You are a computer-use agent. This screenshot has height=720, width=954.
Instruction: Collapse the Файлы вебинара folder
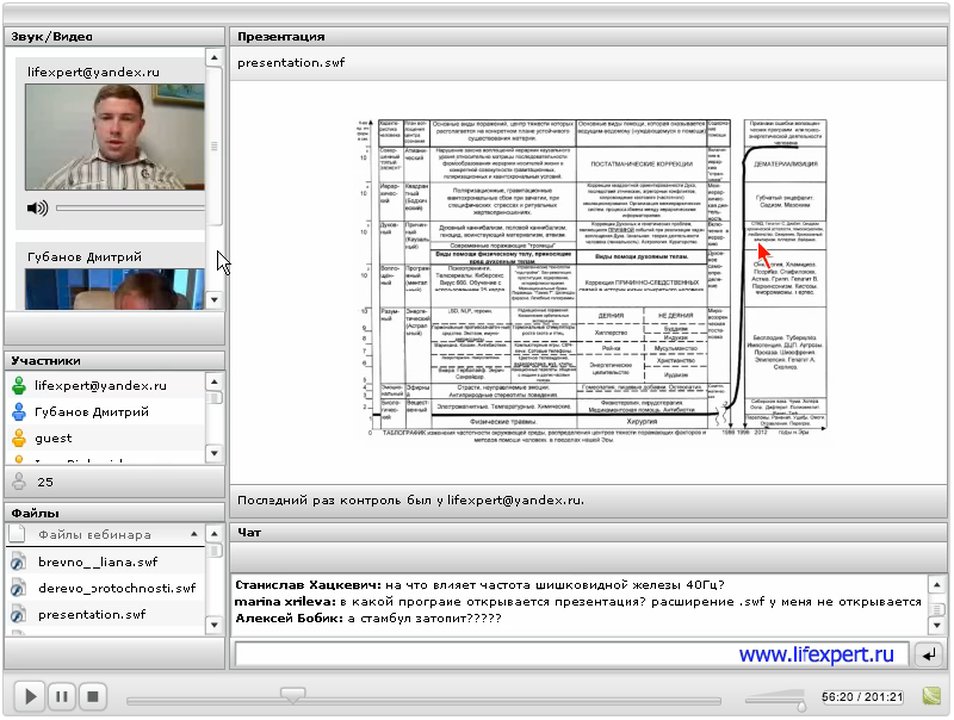[x=193, y=534]
